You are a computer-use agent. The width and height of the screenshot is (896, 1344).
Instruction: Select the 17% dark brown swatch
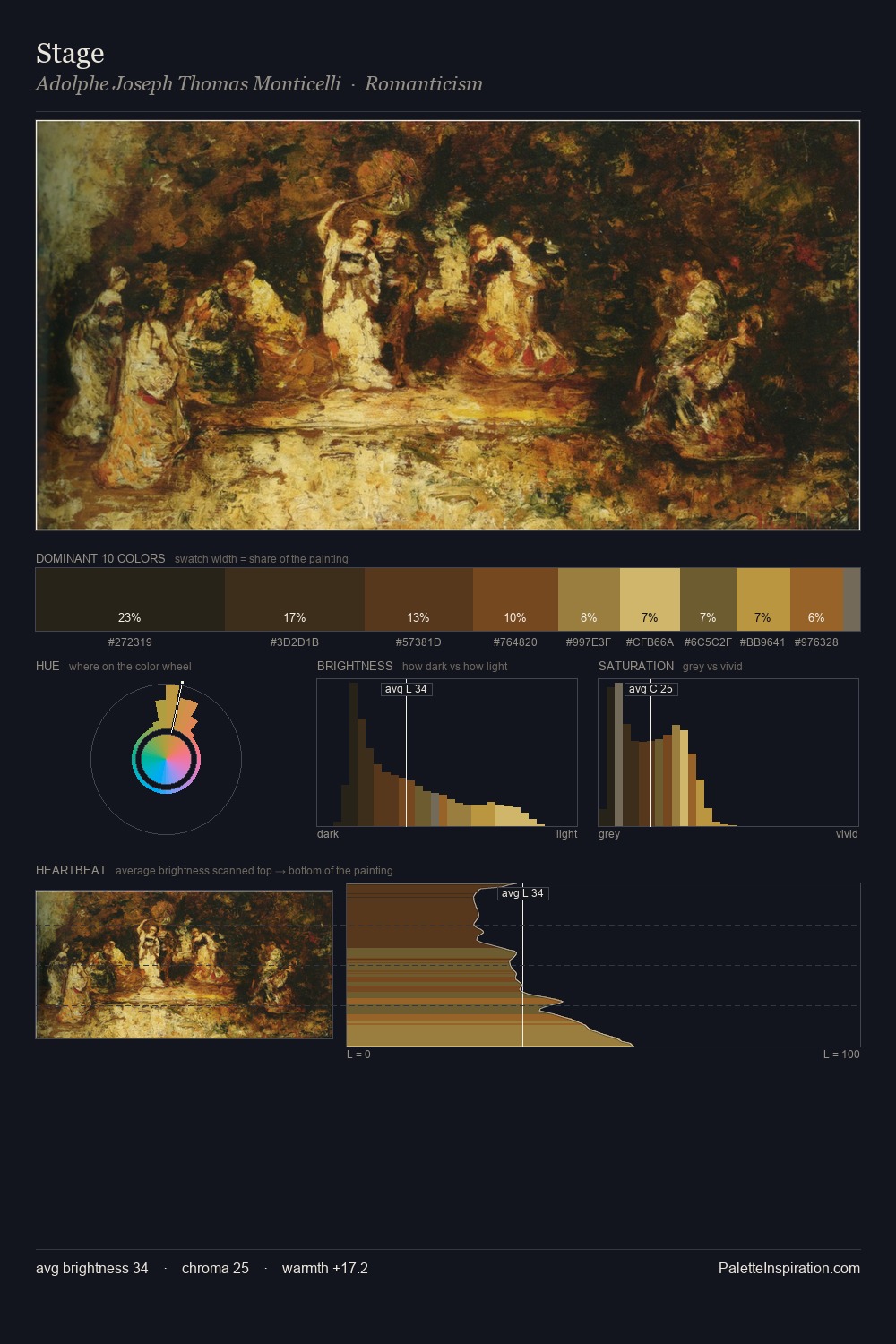pyautogui.click(x=295, y=599)
